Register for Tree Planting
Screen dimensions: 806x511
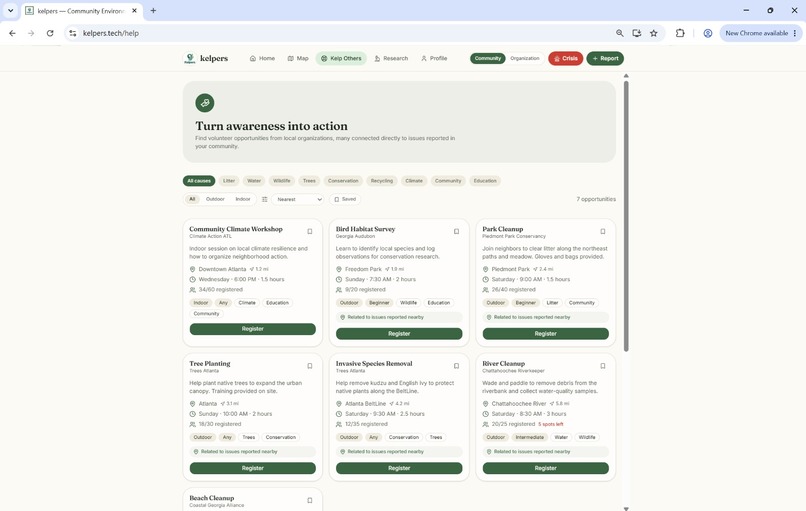tap(252, 468)
